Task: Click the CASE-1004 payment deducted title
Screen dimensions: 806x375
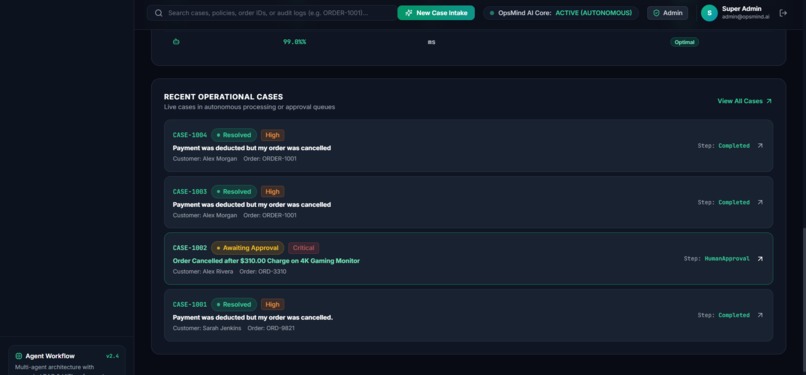Action: pos(252,148)
